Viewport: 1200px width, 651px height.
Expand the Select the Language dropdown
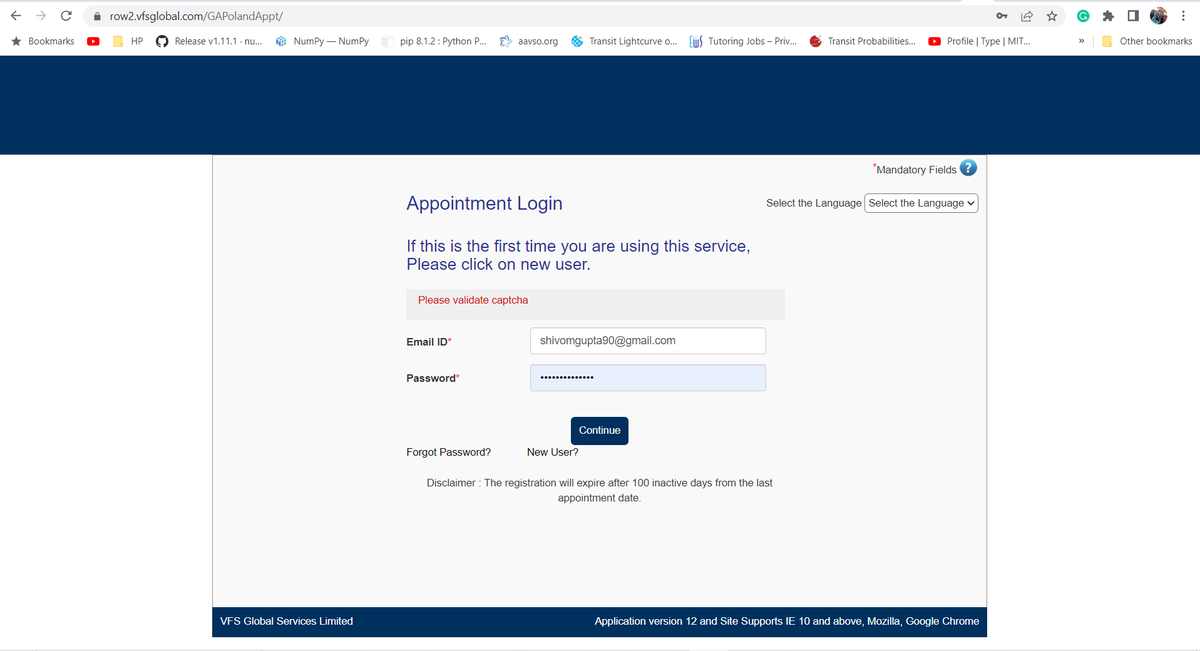[921, 203]
